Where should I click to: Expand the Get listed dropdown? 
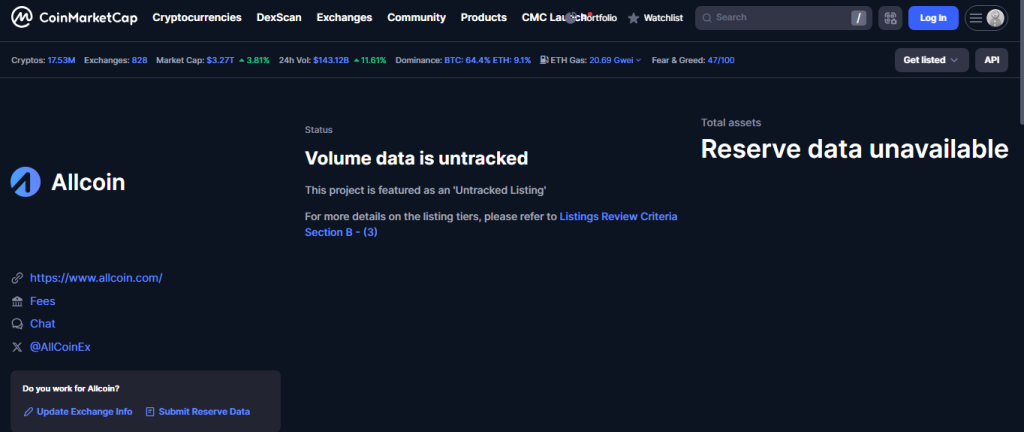931,60
